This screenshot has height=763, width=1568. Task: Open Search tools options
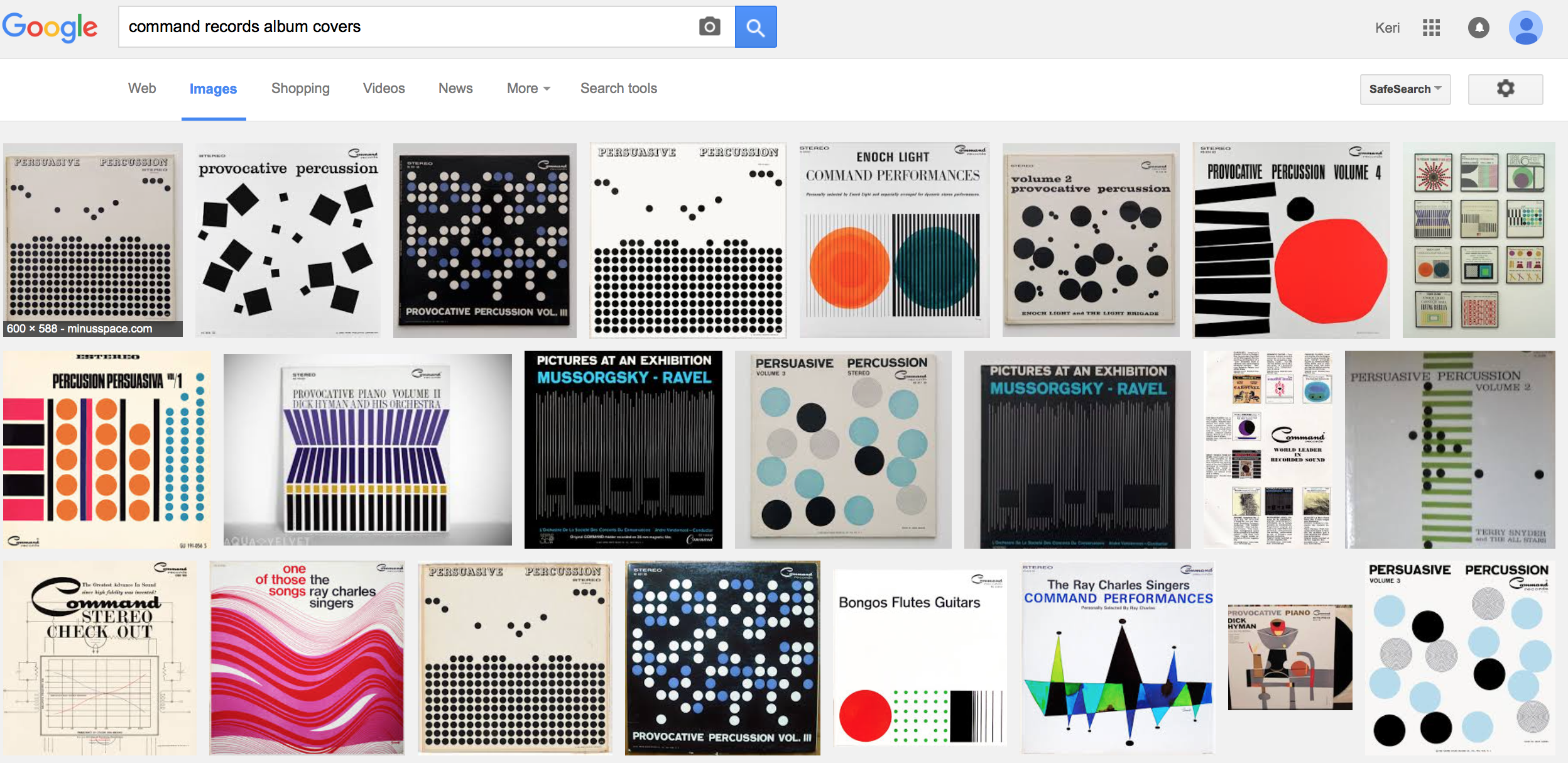[619, 89]
